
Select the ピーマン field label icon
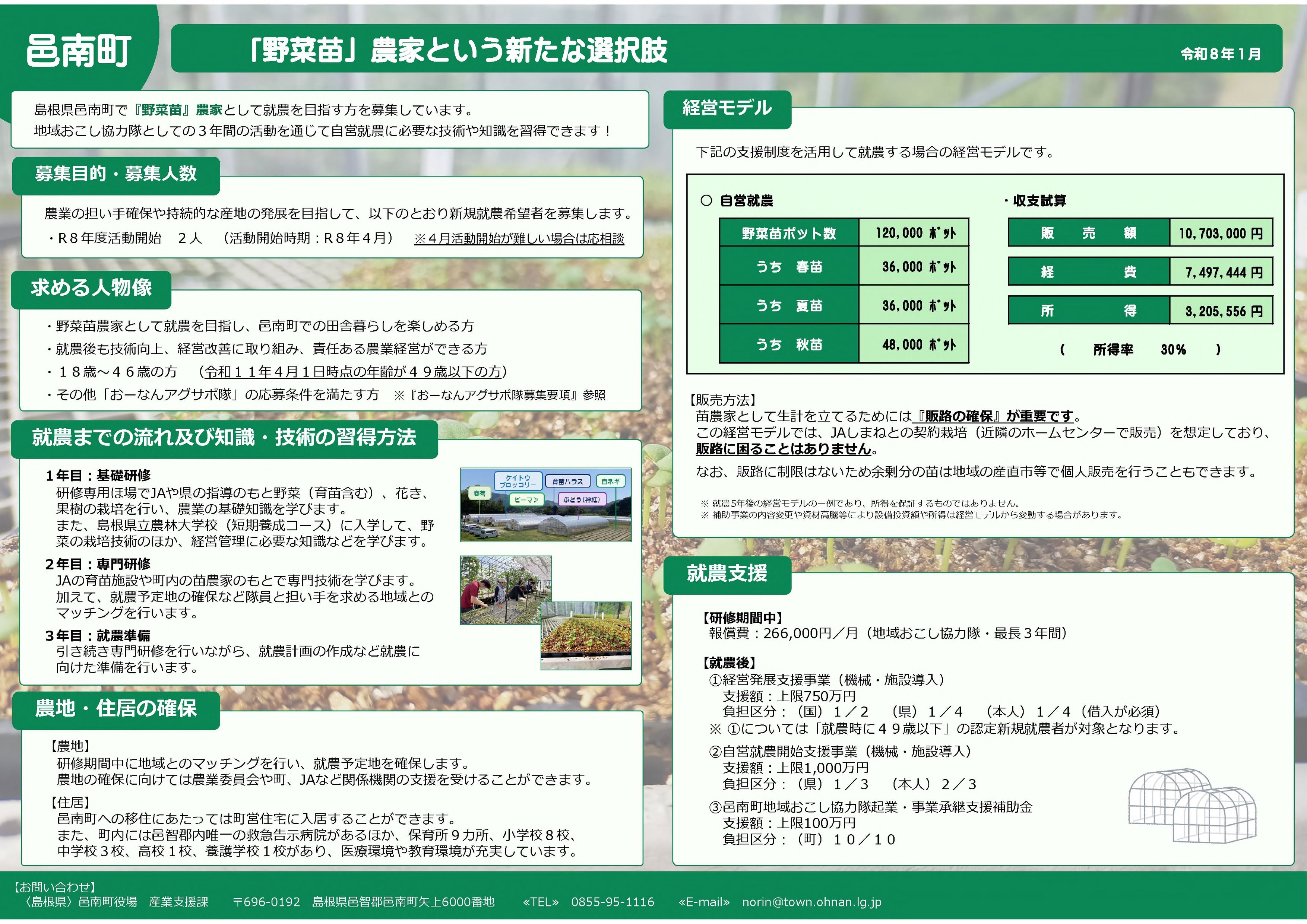click(527, 501)
